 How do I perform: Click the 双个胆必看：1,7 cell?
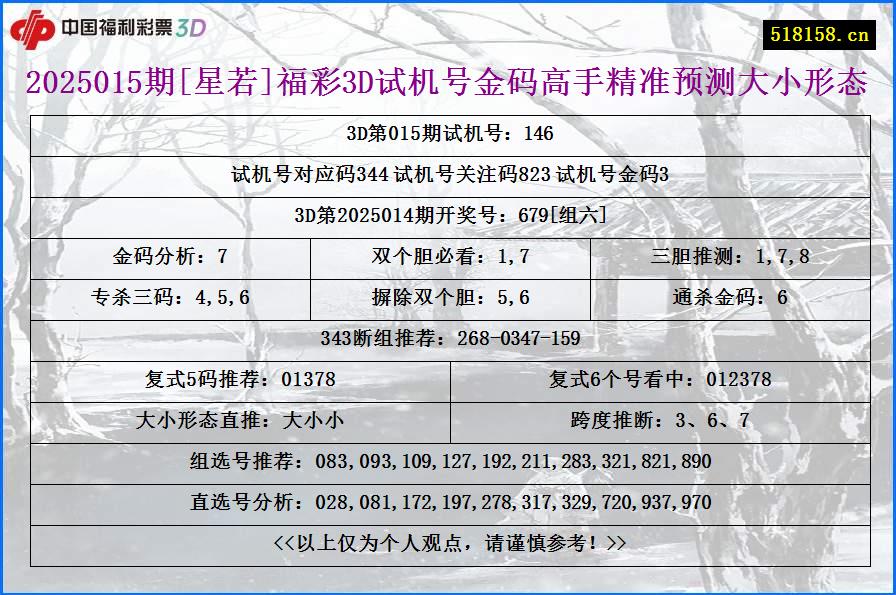(x=448, y=252)
